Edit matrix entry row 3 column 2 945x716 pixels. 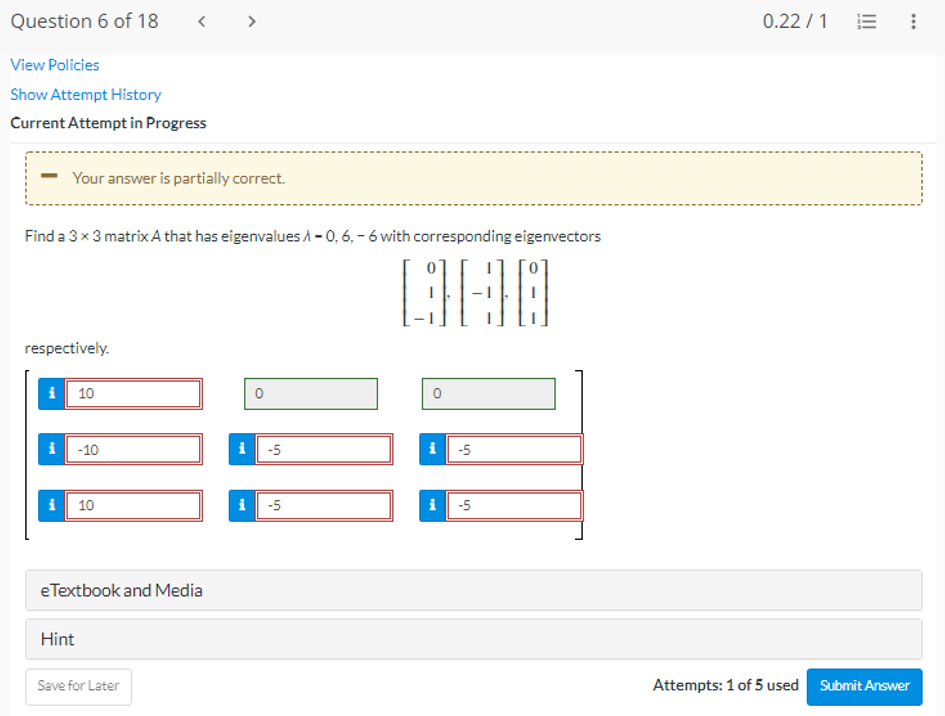click(x=324, y=505)
